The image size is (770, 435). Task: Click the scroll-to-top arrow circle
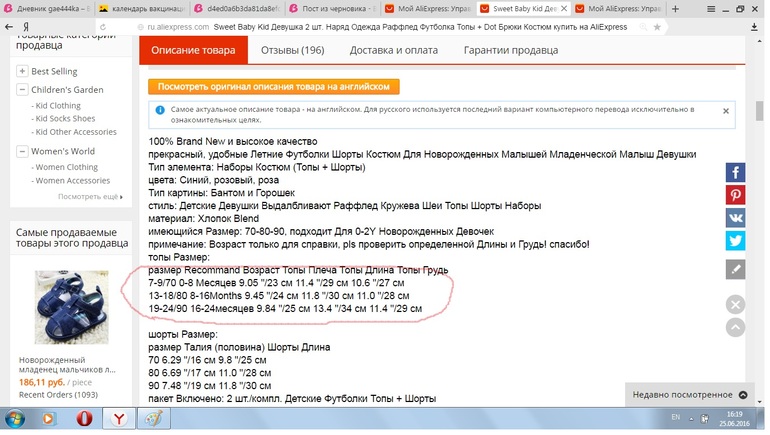735,326
